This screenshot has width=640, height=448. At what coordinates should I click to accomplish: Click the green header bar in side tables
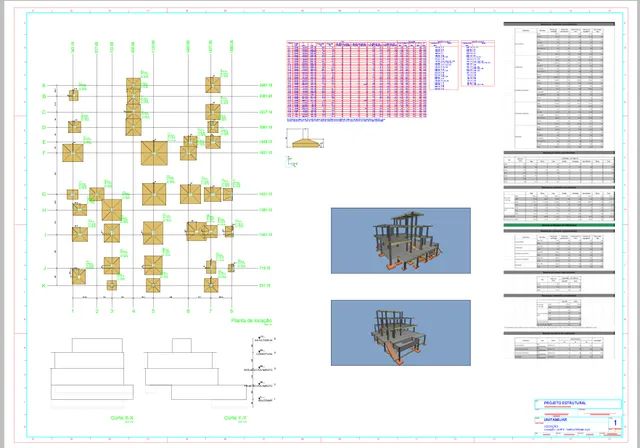click(559, 225)
